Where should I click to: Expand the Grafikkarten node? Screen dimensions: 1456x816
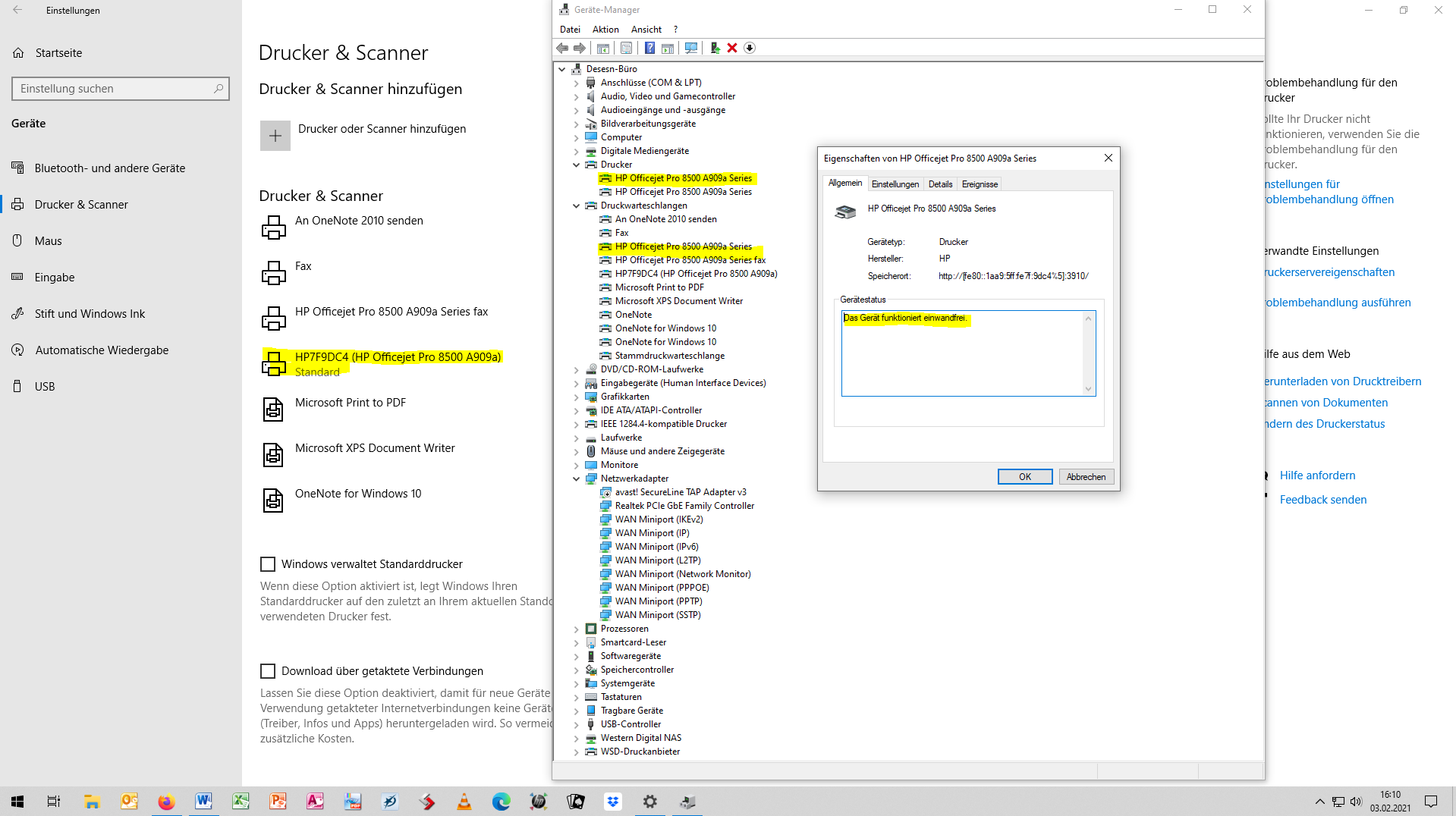coord(576,397)
